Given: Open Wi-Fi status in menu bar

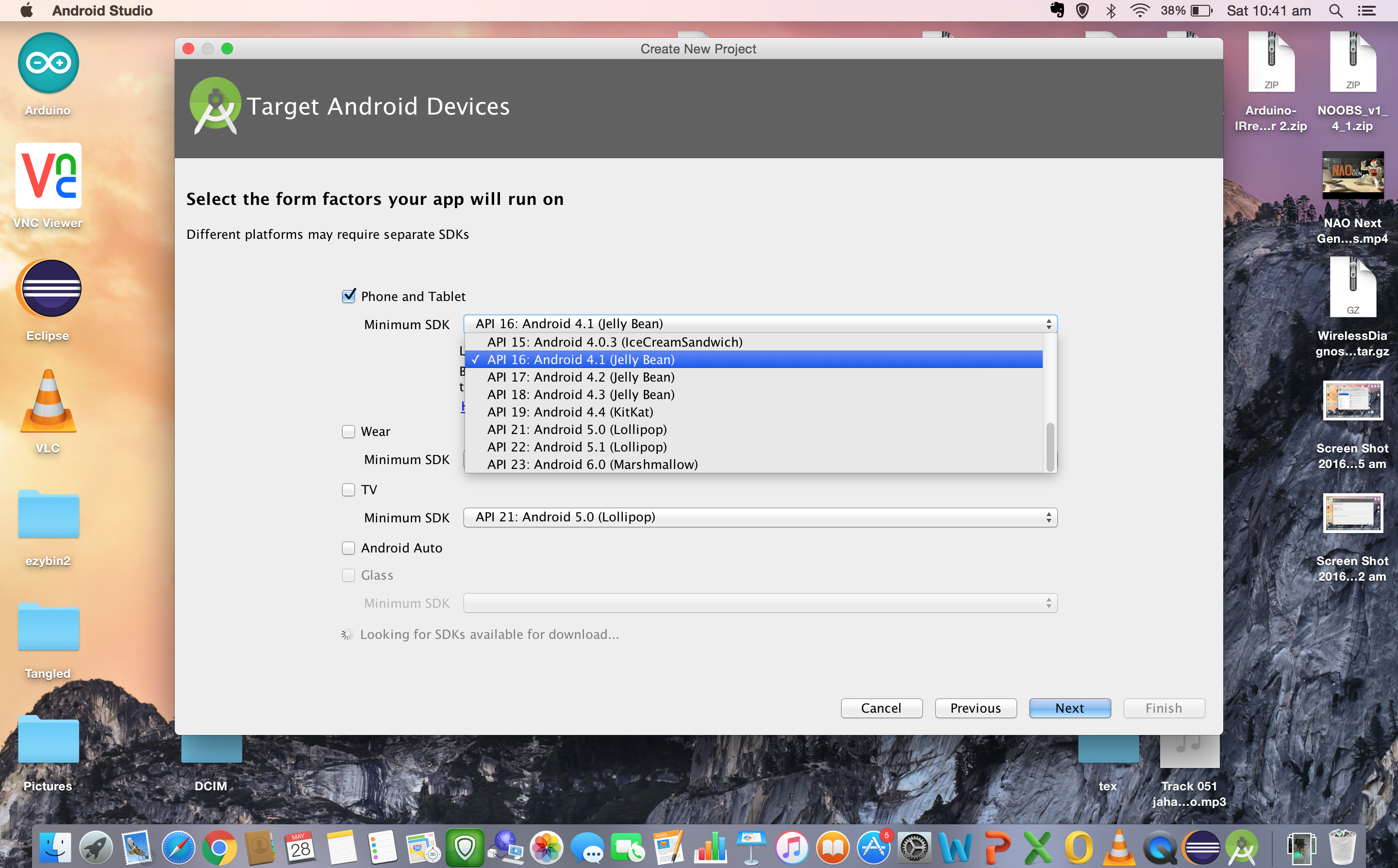Looking at the screenshot, I should [1140, 11].
